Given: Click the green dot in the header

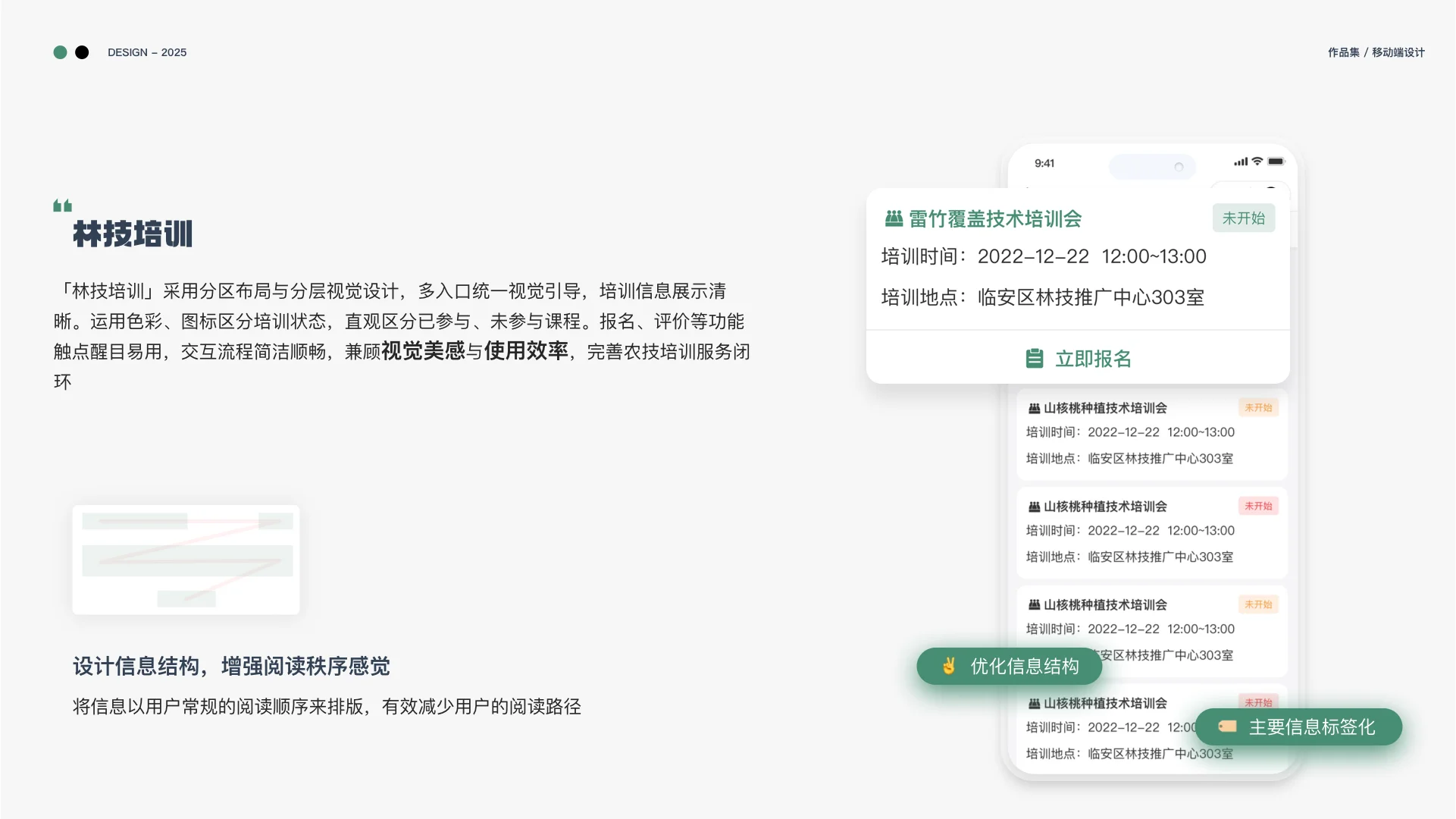Looking at the screenshot, I should tap(61, 52).
